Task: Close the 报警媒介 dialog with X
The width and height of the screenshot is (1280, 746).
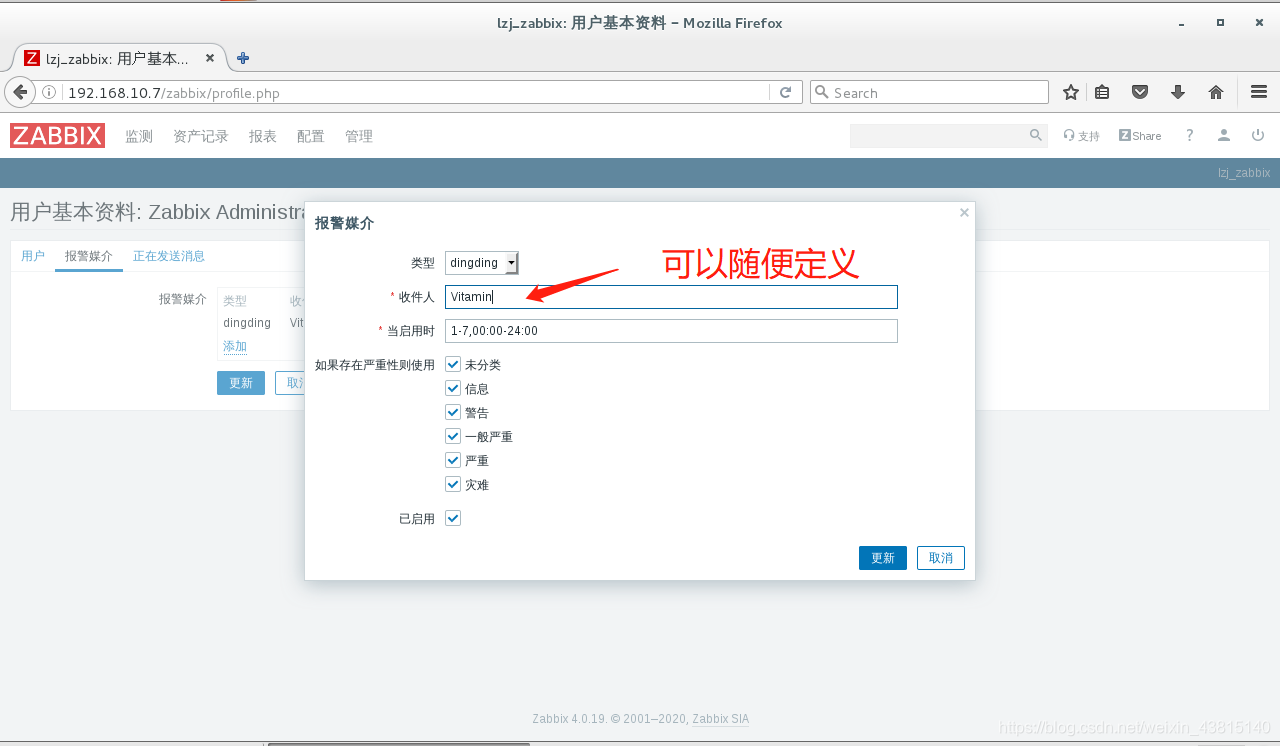Action: (x=964, y=213)
